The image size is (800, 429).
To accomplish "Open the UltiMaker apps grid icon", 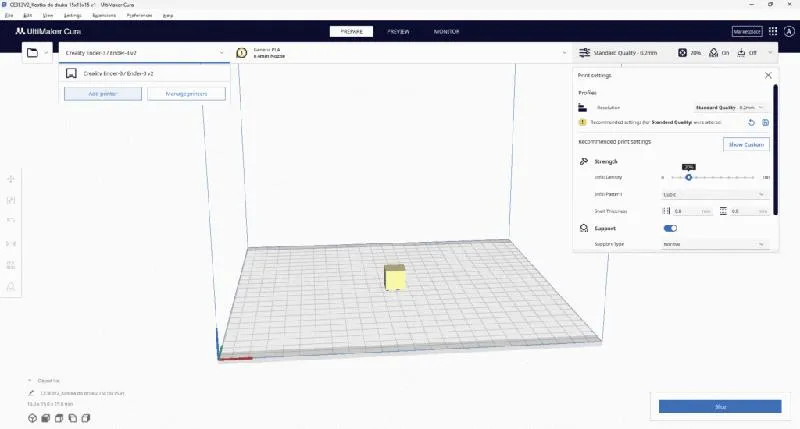I will point(773,31).
